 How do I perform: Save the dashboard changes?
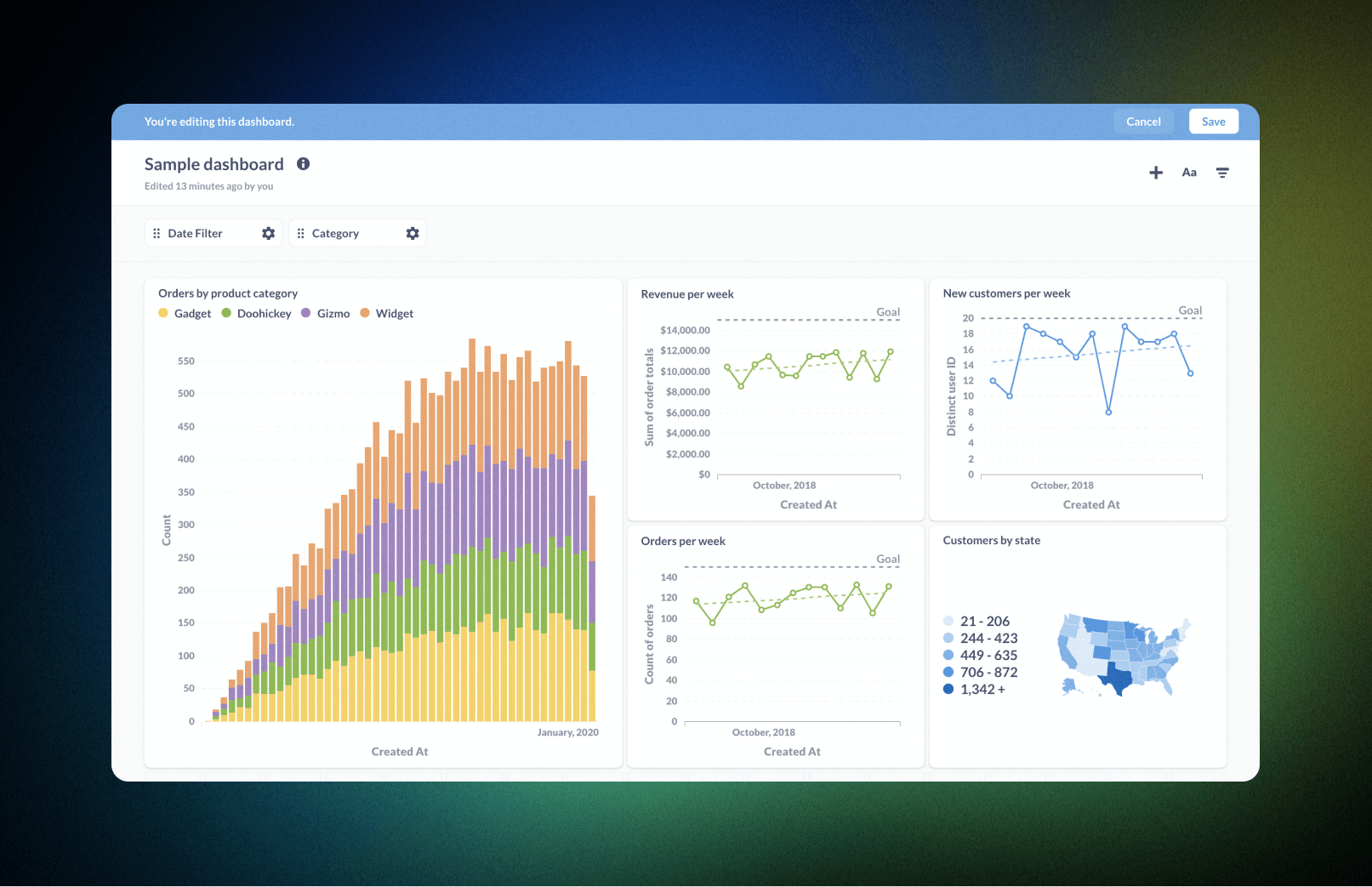point(1214,122)
